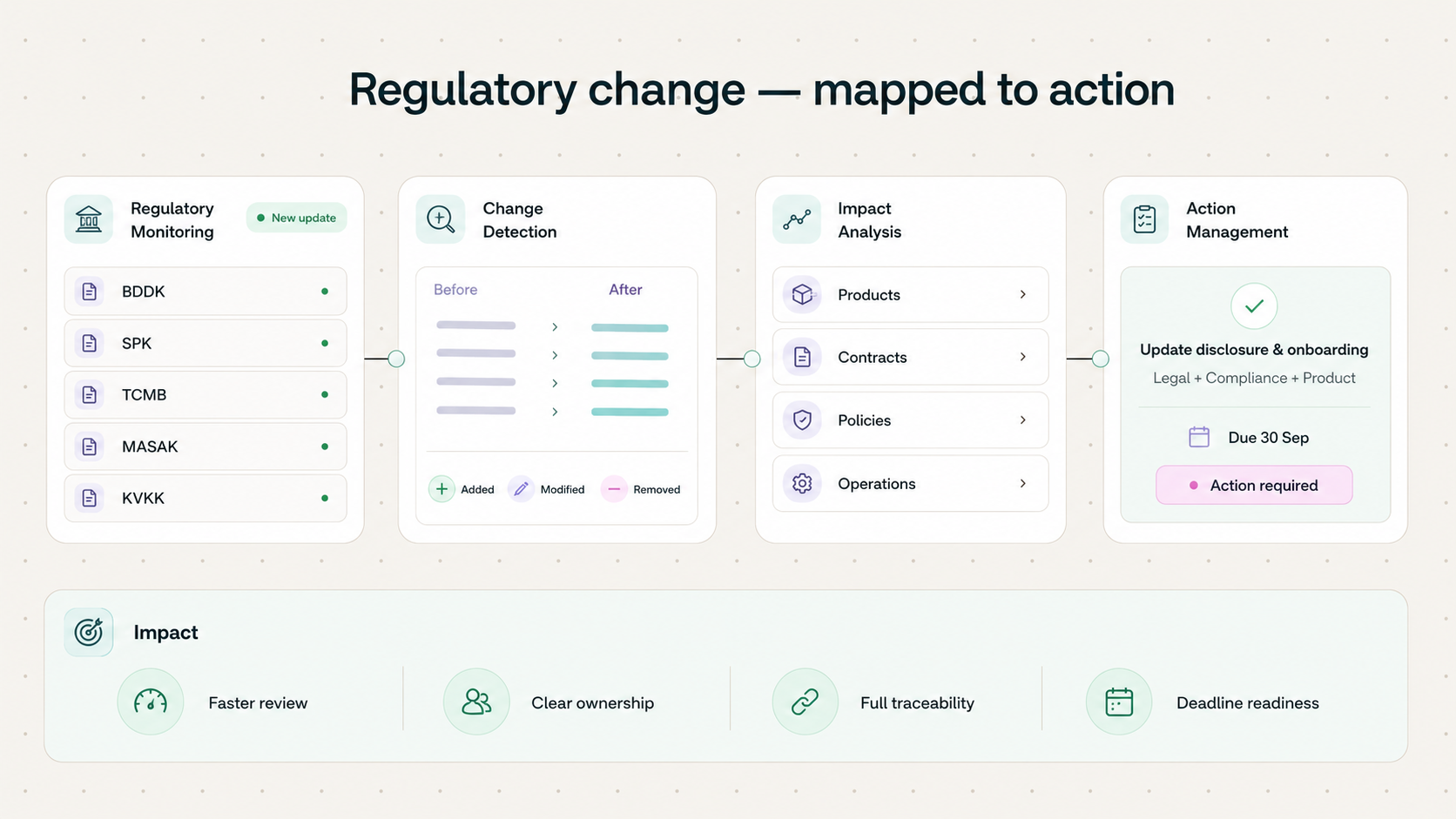Viewport: 1456px width, 819px height.
Task: Click the Action Management clipboard icon
Action: pyautogui.click(x=1144, y=219)
